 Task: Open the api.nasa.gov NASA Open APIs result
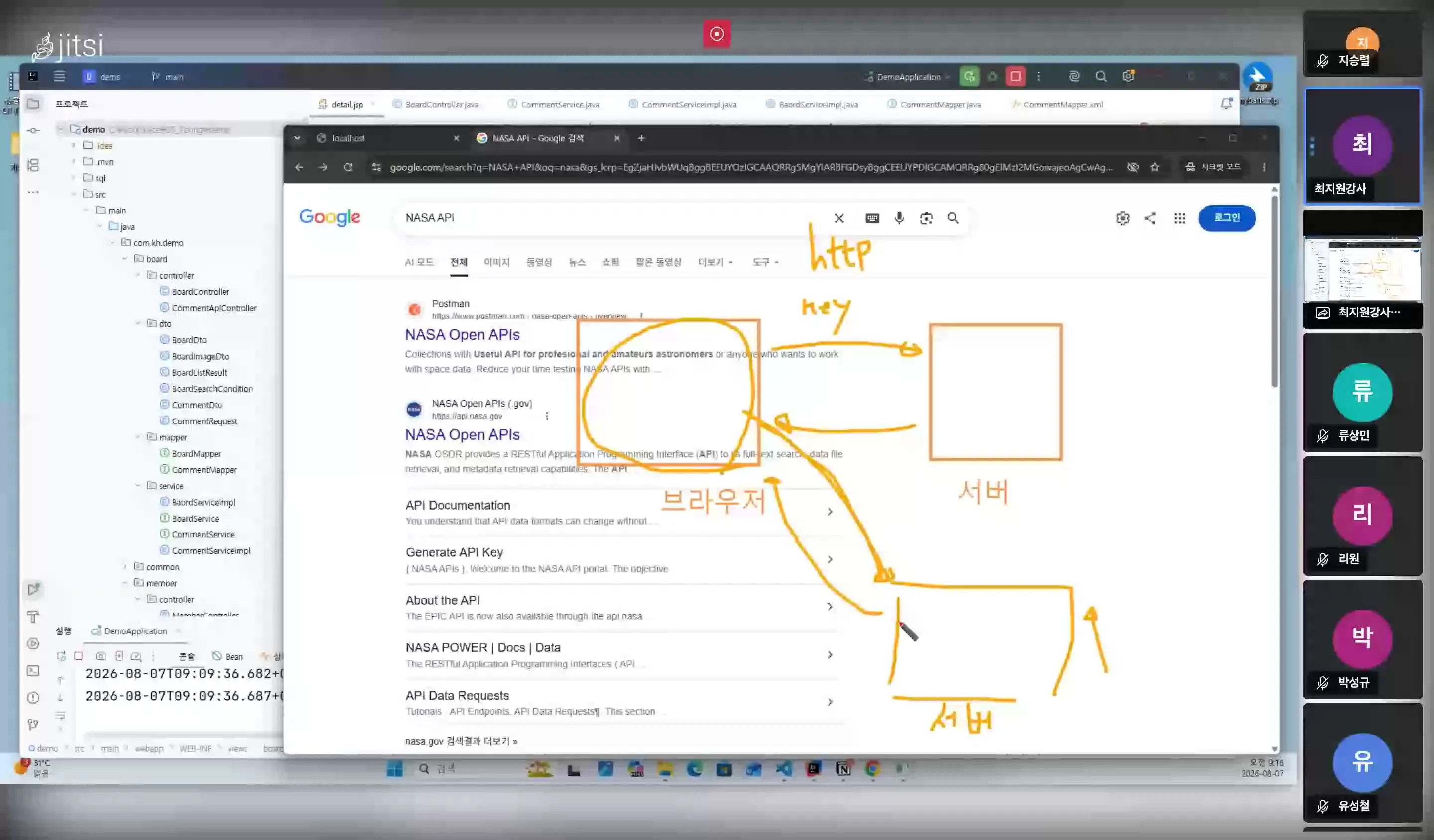pyautogui.click(x=462, y=434)
